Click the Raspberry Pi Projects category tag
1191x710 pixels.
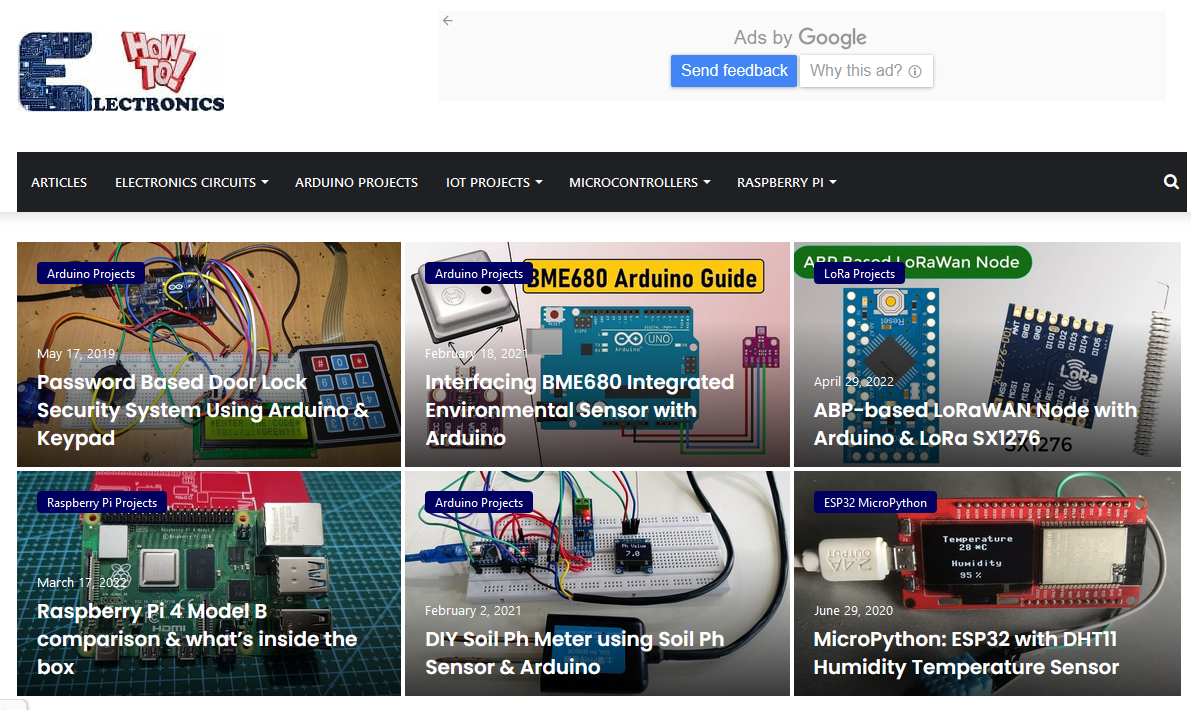click(x=102, y=503)
